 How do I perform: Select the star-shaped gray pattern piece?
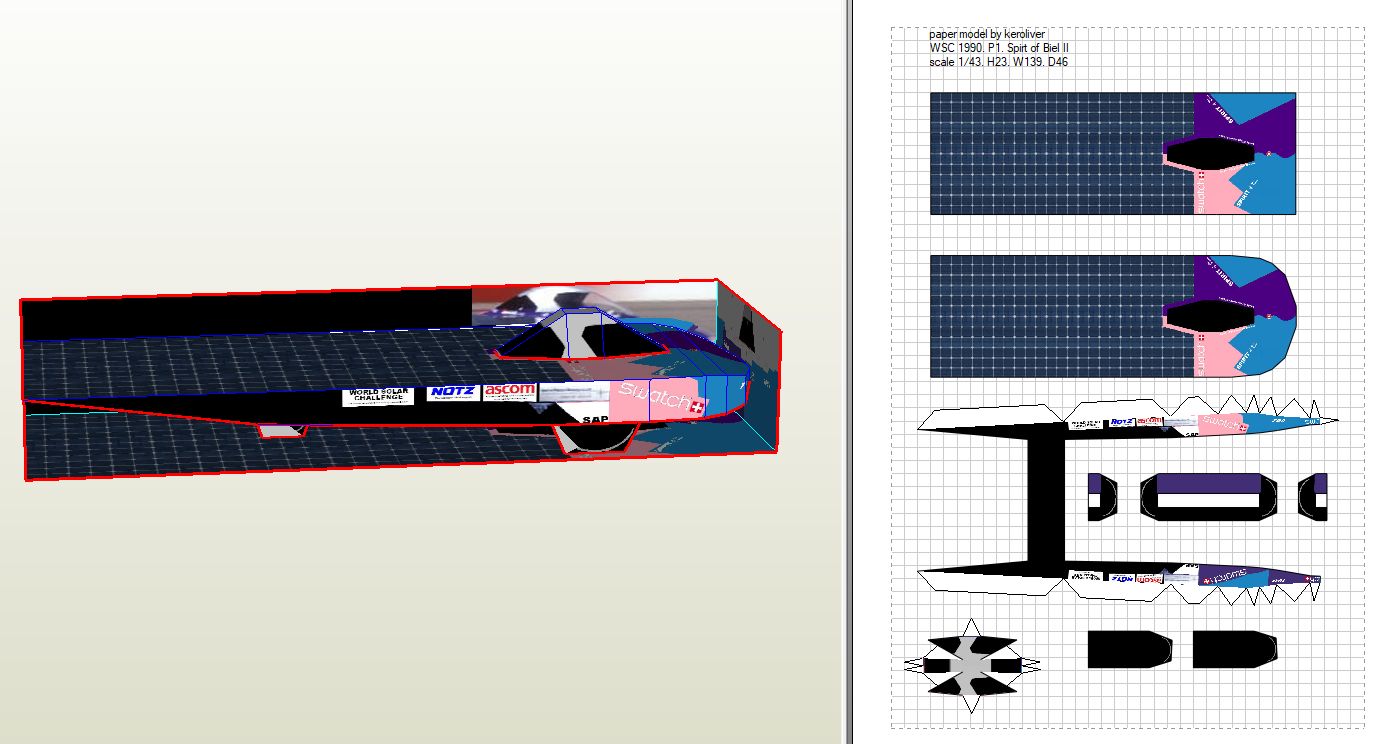click(x=971, y=665)
